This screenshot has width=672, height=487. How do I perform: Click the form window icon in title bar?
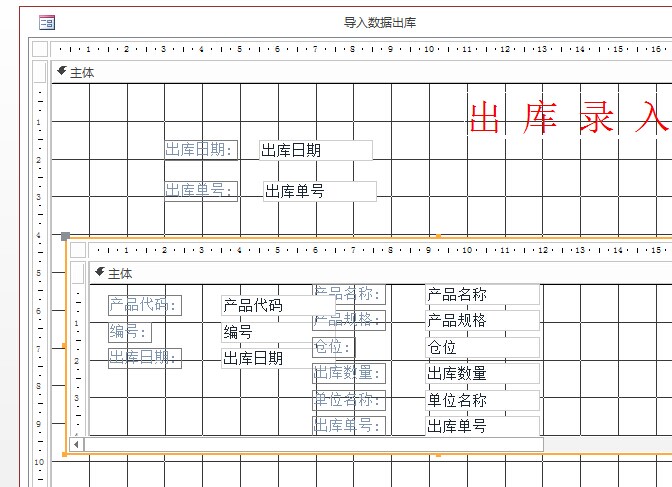point(46,22)
